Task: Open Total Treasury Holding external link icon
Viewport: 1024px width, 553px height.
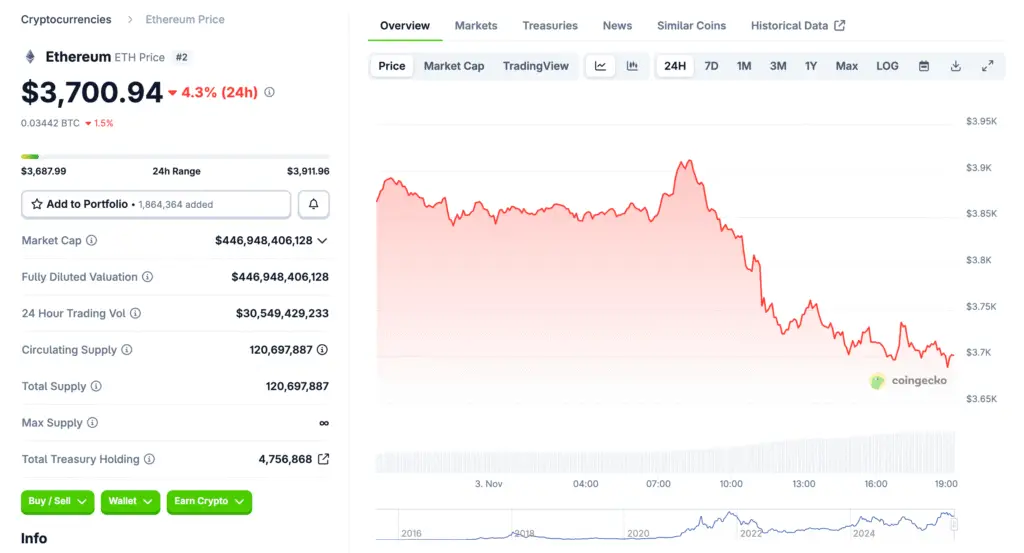Action: pyautogui.click(x=323, y=459)
